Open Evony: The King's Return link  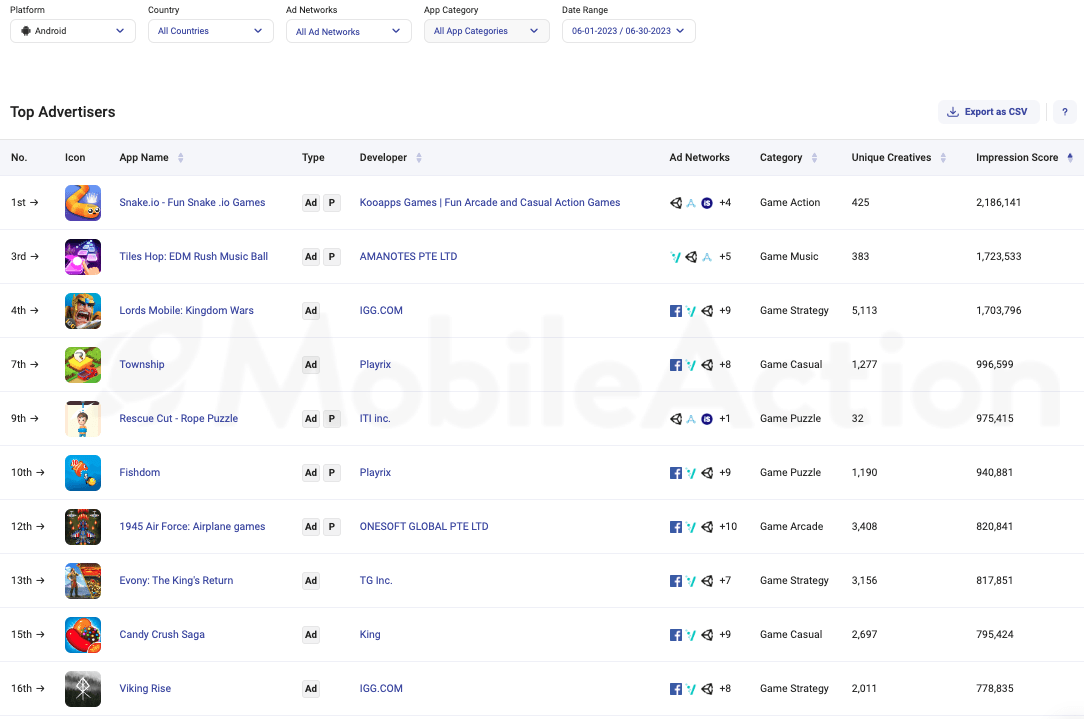(x=176, y=580)
